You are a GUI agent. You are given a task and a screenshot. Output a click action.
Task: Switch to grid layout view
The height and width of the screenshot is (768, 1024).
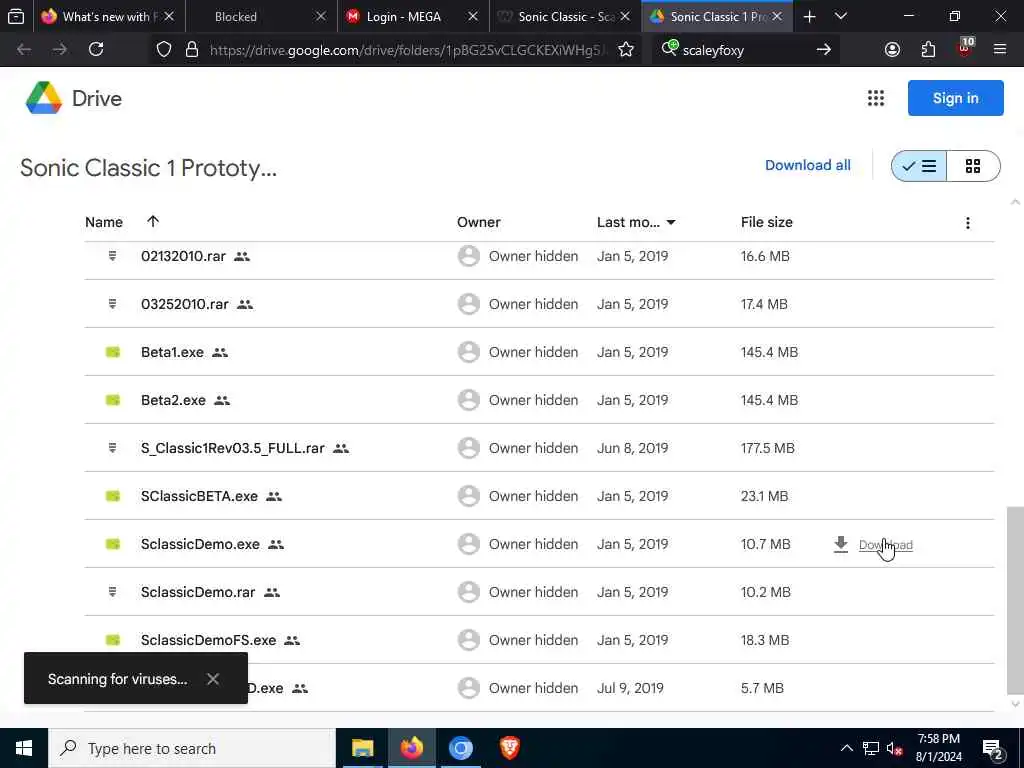click(973, 166)
